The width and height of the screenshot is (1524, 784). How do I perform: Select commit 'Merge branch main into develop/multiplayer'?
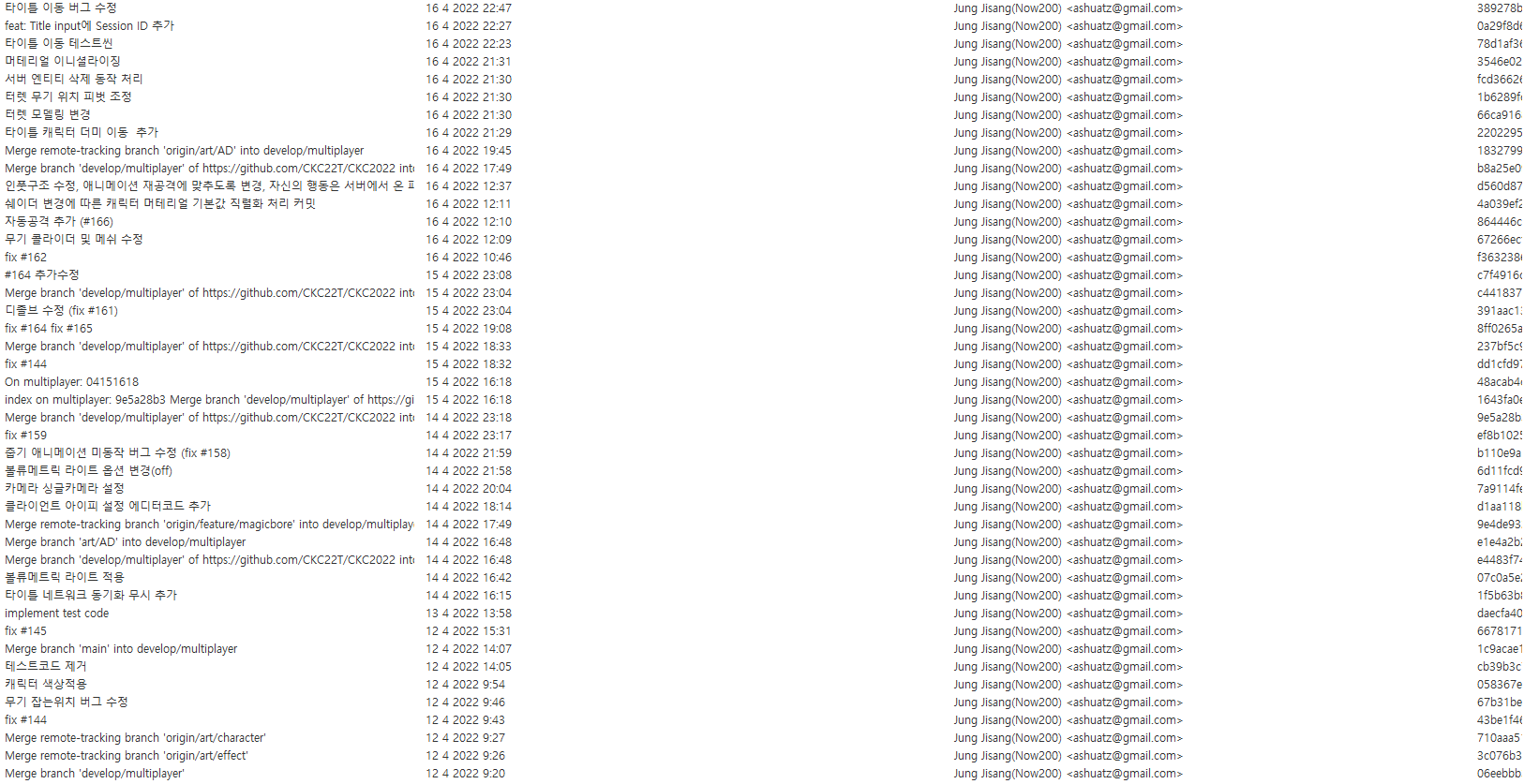(x=121, y=649)
